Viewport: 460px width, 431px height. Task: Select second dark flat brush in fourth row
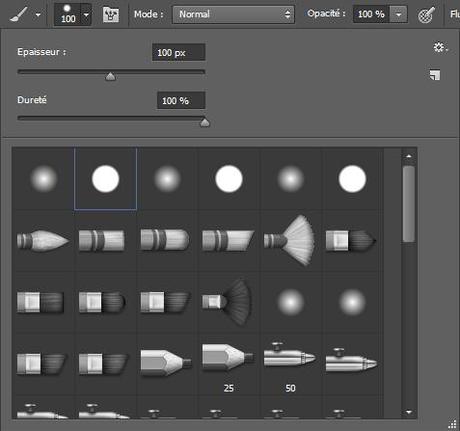tap(103, 364)
